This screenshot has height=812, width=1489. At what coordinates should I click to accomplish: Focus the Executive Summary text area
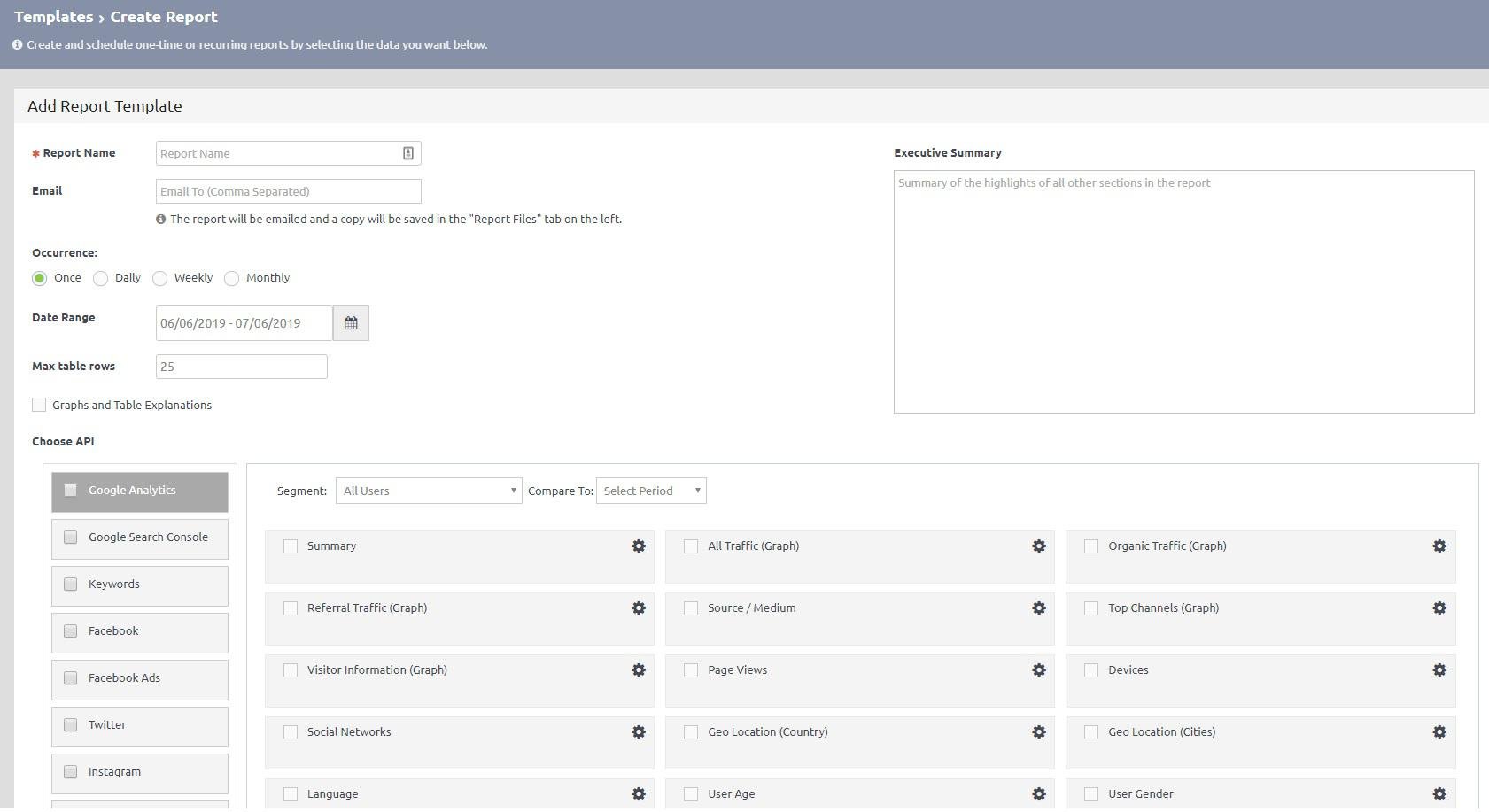1183,291
